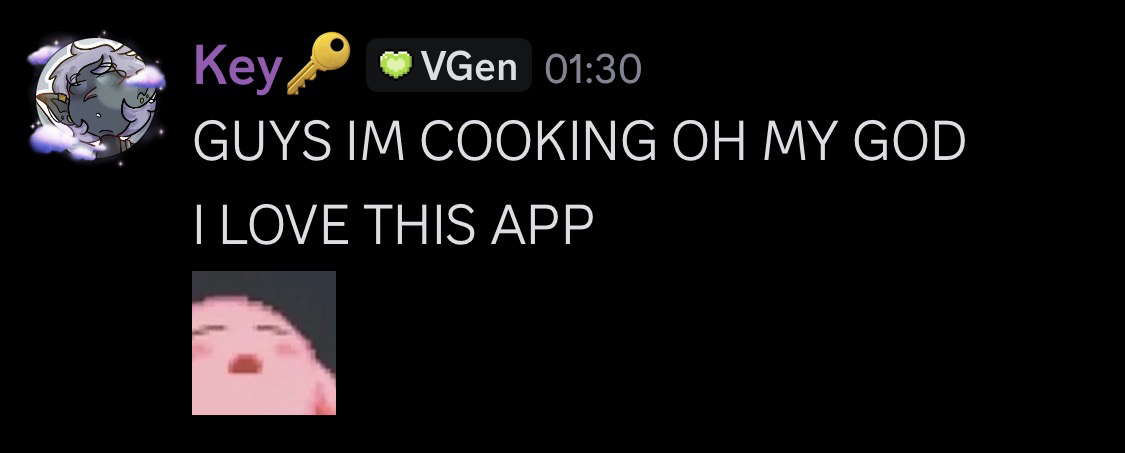Click the 01:30 message timestamp
The image size is (1125, 453).
pyautogui.click(x=593, y=68)
